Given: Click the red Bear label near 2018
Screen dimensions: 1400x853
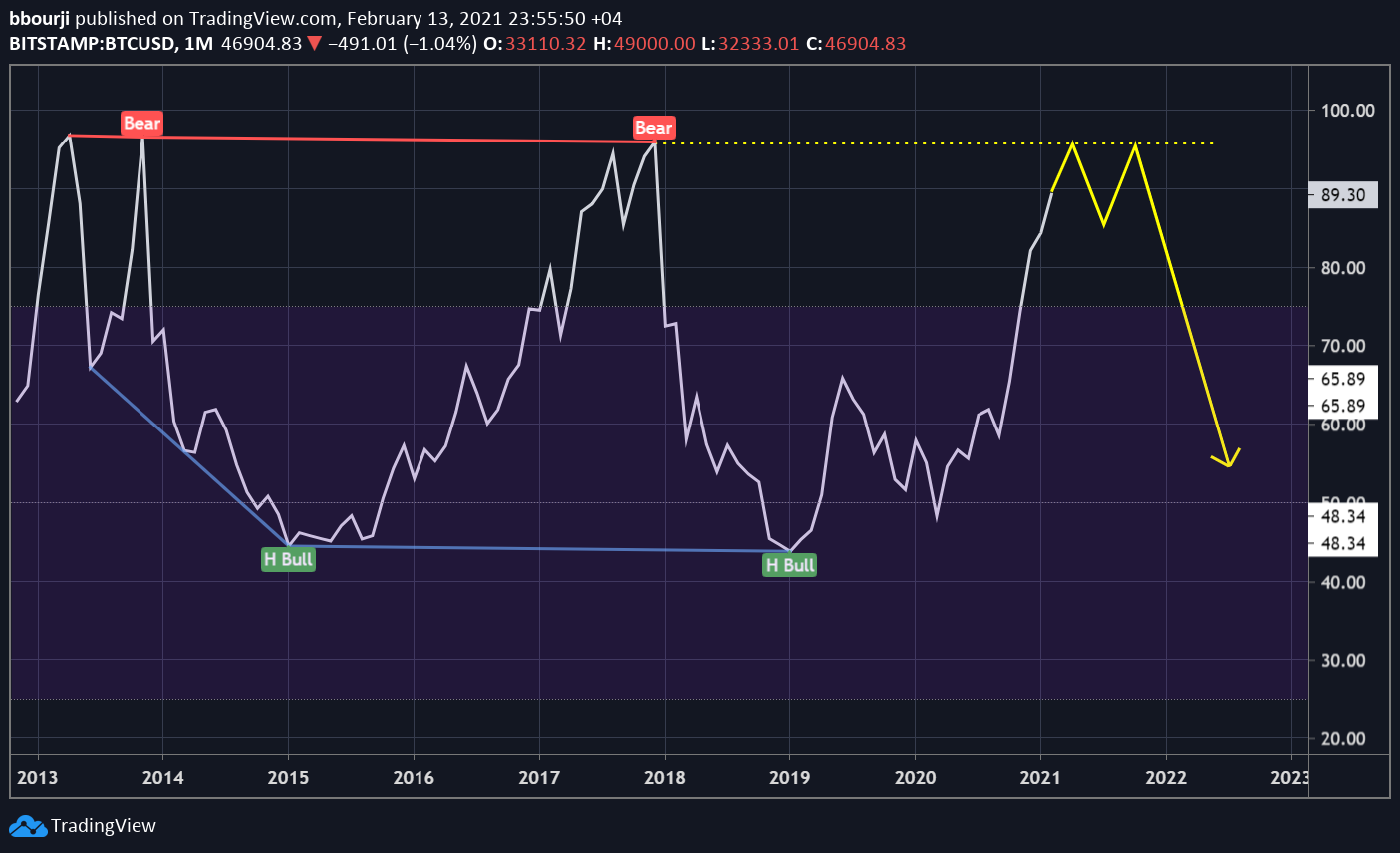Looking at the screenshot, I should 654,128.
